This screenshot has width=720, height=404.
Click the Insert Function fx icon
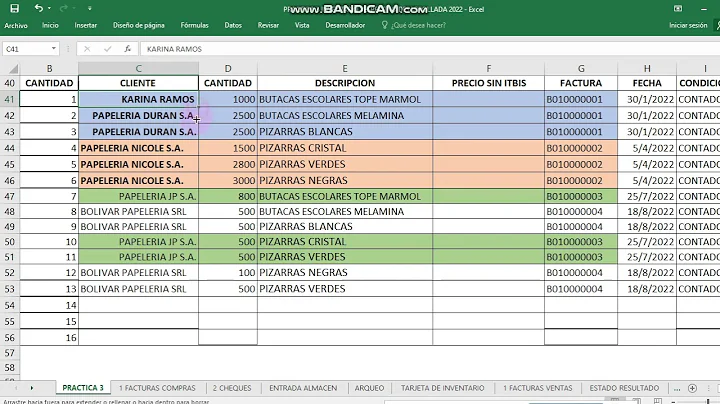coord(128,49)
